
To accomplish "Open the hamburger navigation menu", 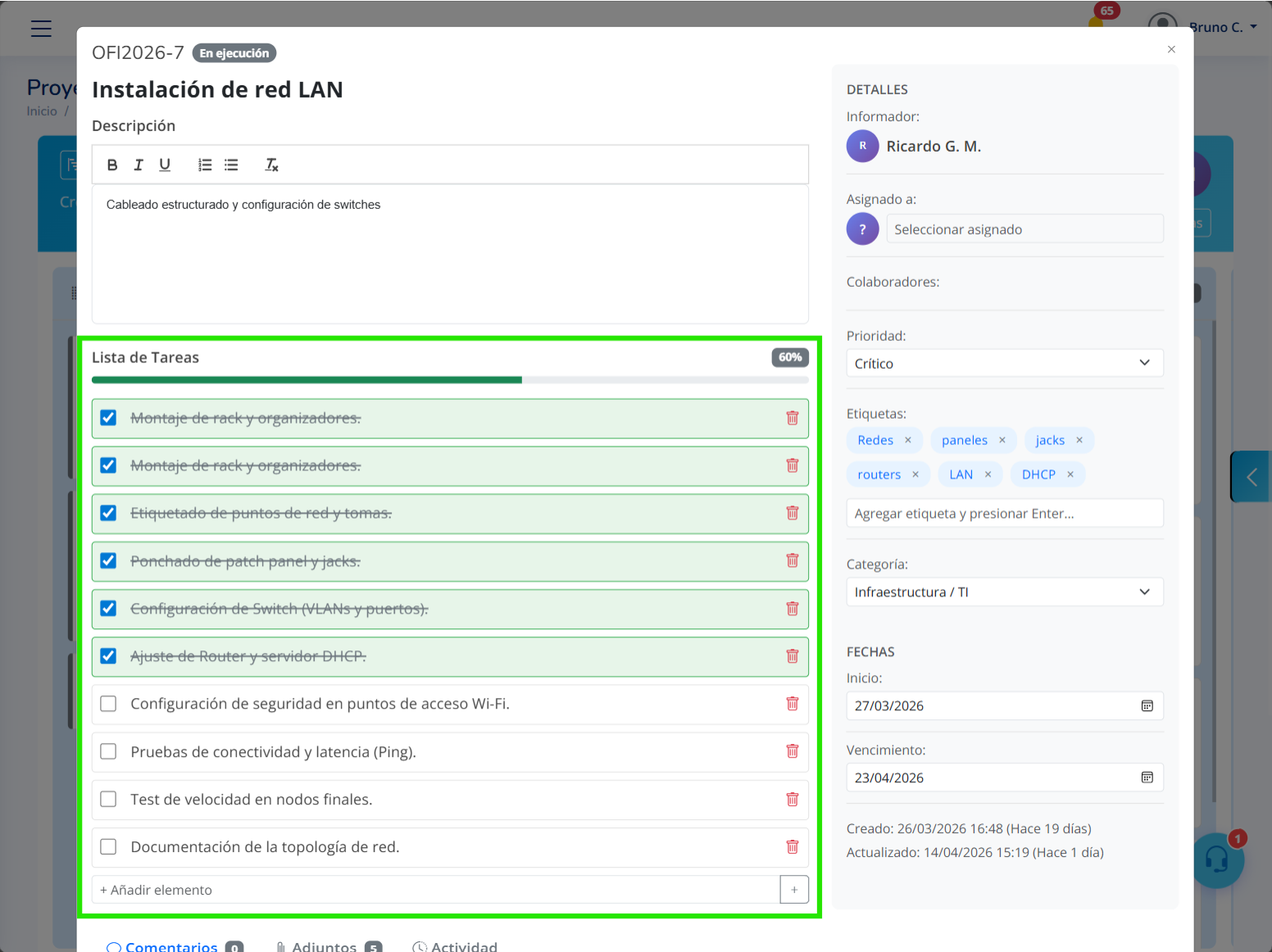I will pos(41,28).
